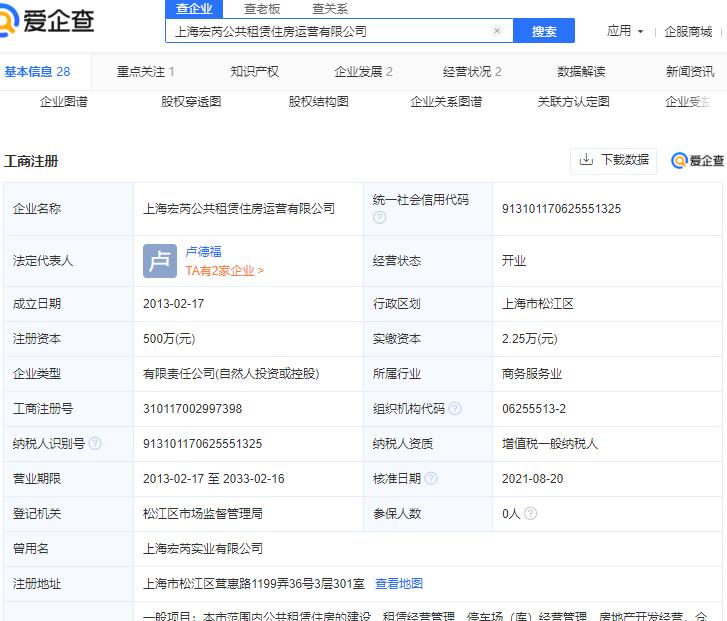Open the 查看地图 link
Screen dimensions: 727x621
(x=399, y=584)
